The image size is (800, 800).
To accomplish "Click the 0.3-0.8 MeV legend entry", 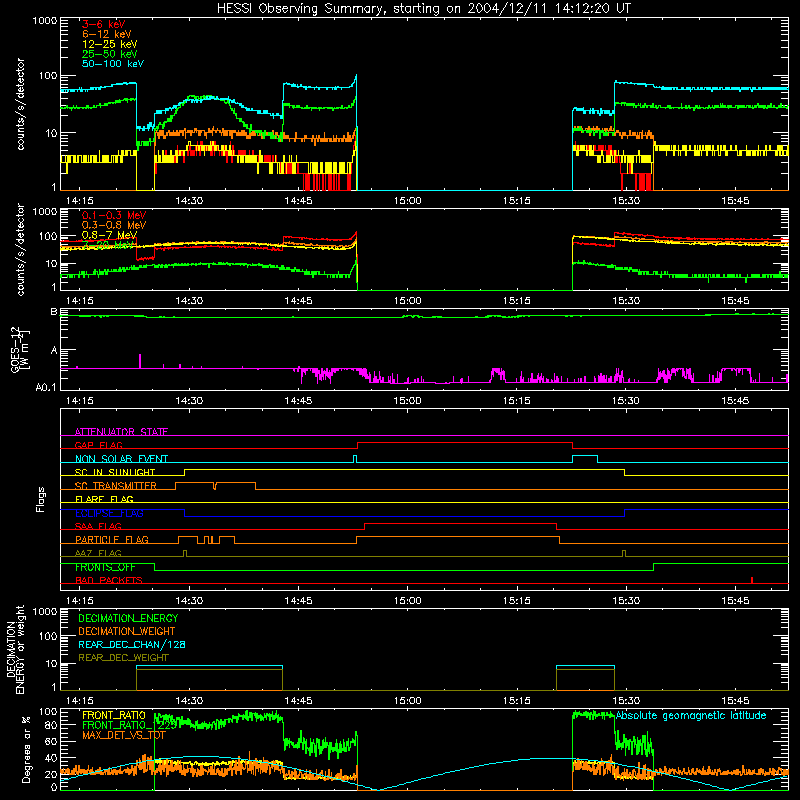I will 114,225.
